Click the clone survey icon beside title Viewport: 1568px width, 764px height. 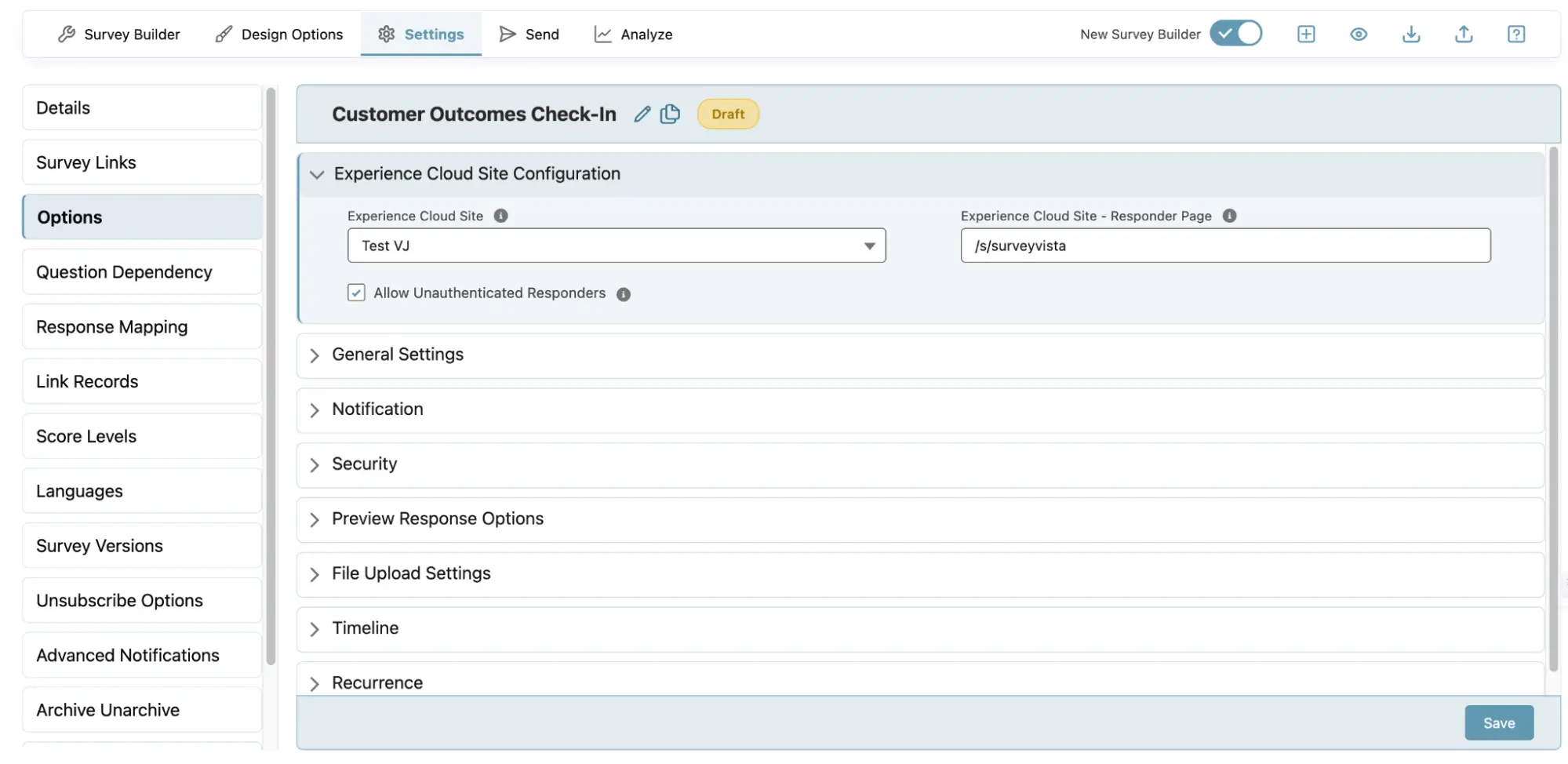coord(670,115)
